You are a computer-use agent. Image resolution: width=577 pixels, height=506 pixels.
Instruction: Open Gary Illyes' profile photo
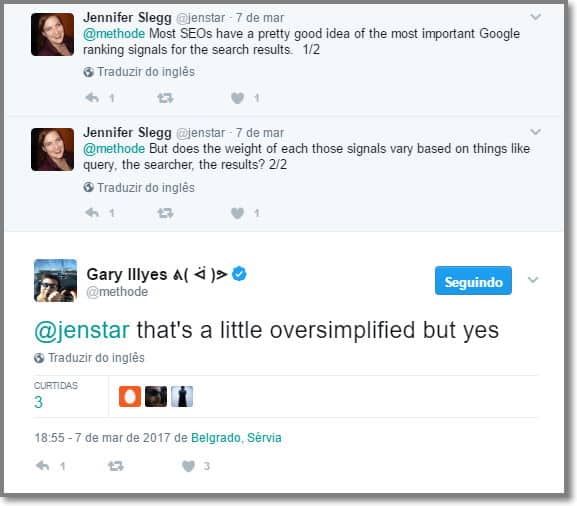56,281
